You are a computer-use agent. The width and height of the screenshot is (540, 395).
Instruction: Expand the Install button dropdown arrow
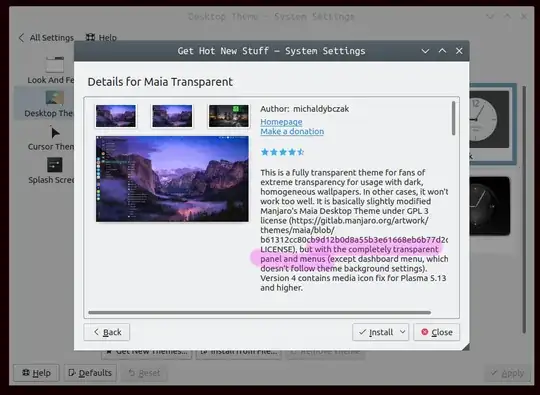pyautogui.click(x=403, y=332)
